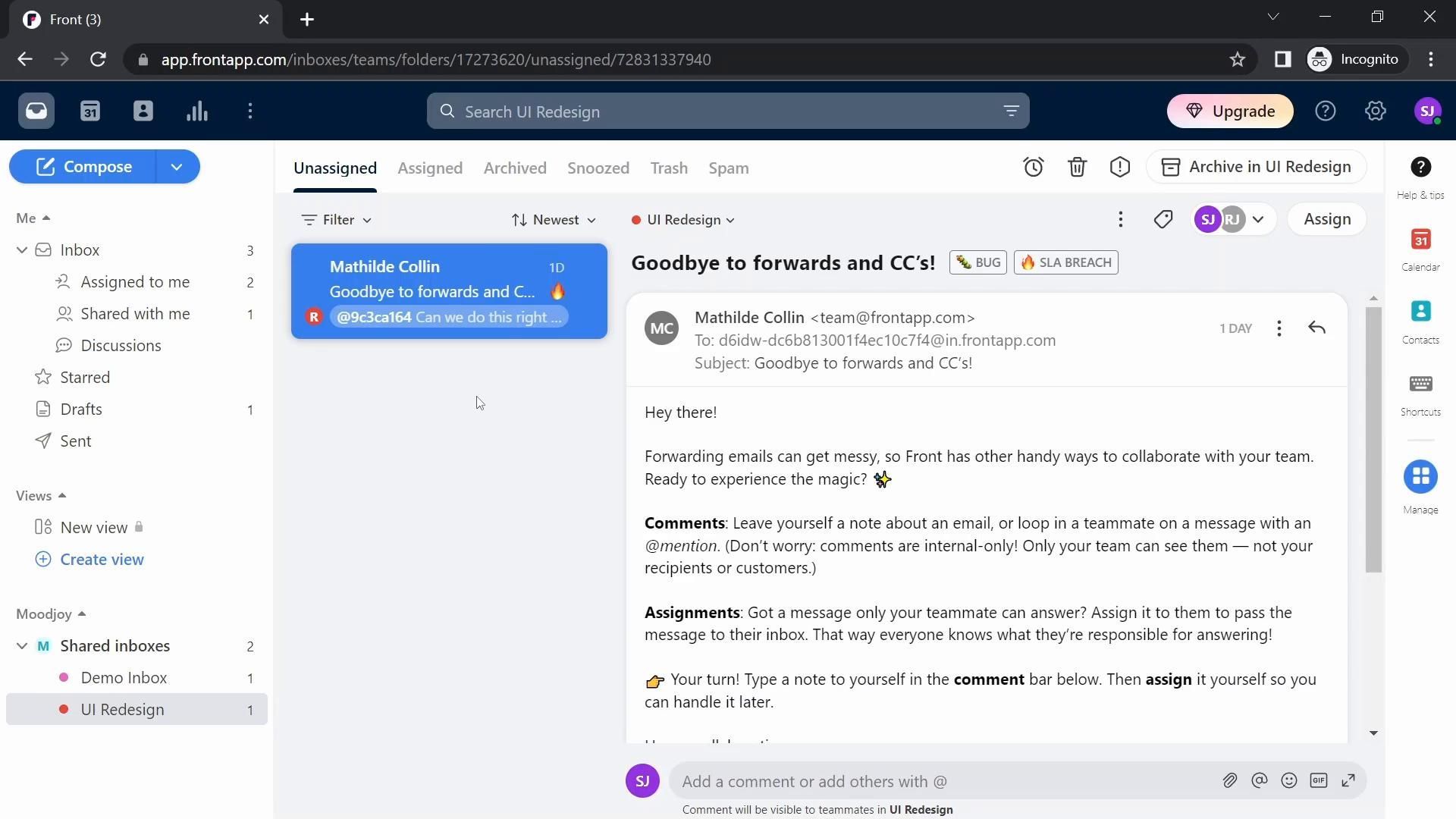The height and width of the screenshot is (819, 1456).
Task: Collapse the Views section header
Action: click(41, 496)
